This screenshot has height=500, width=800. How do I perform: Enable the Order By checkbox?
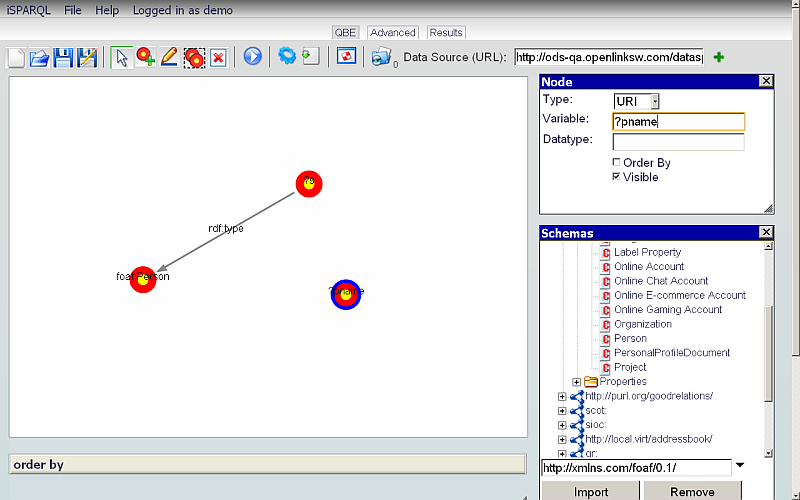pos(616,162)
